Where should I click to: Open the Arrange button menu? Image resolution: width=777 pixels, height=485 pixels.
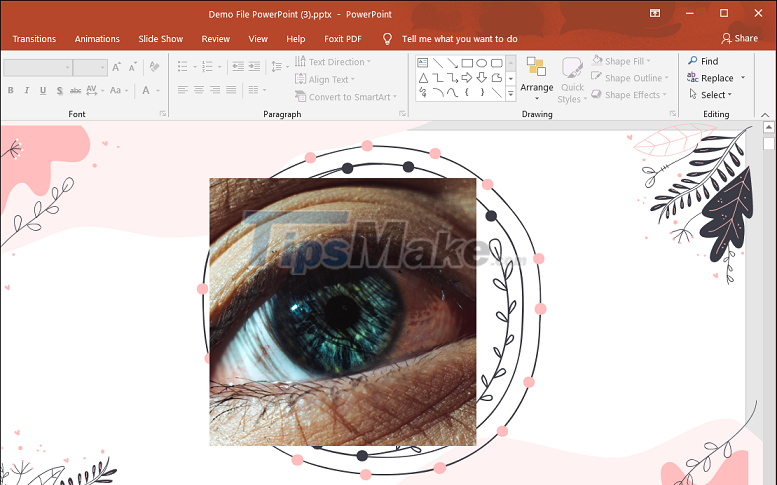click(x=537, y=79)
